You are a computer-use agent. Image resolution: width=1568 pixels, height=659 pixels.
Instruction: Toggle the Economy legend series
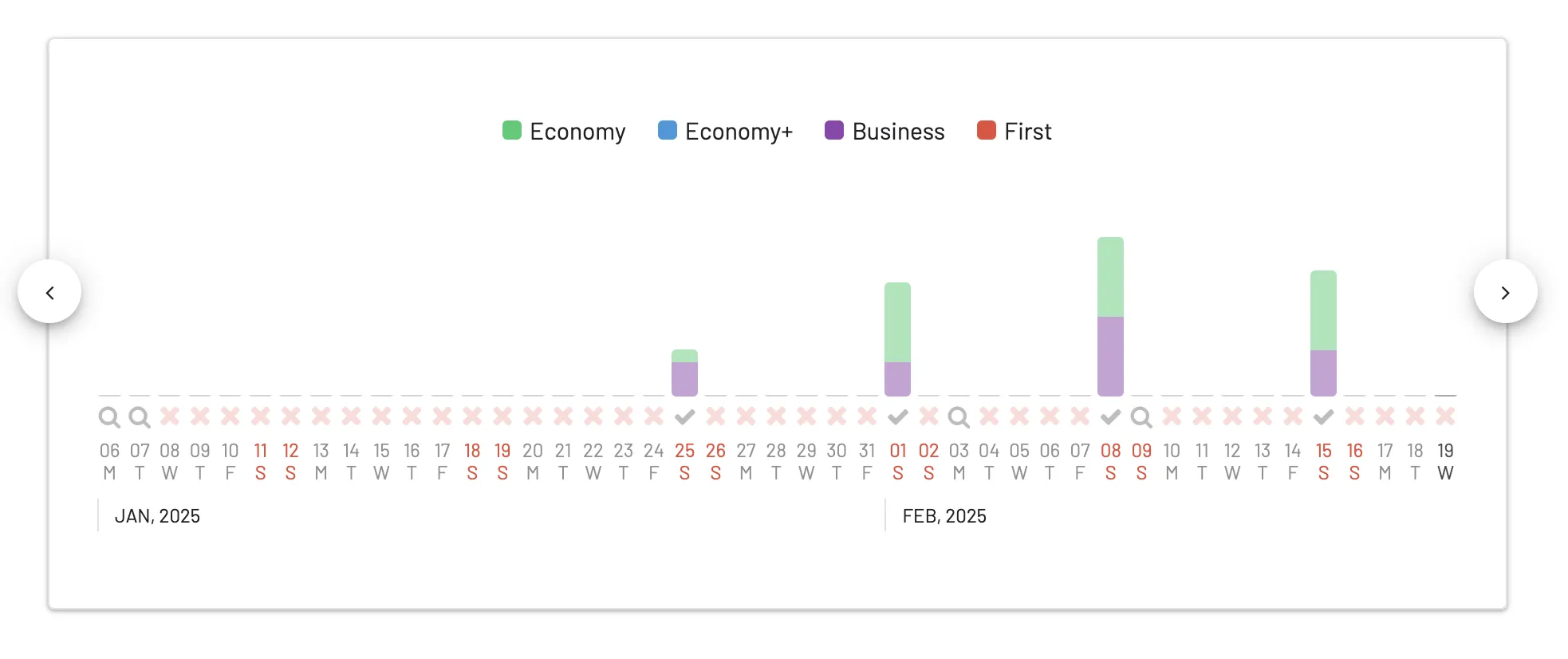click(564, 131)
